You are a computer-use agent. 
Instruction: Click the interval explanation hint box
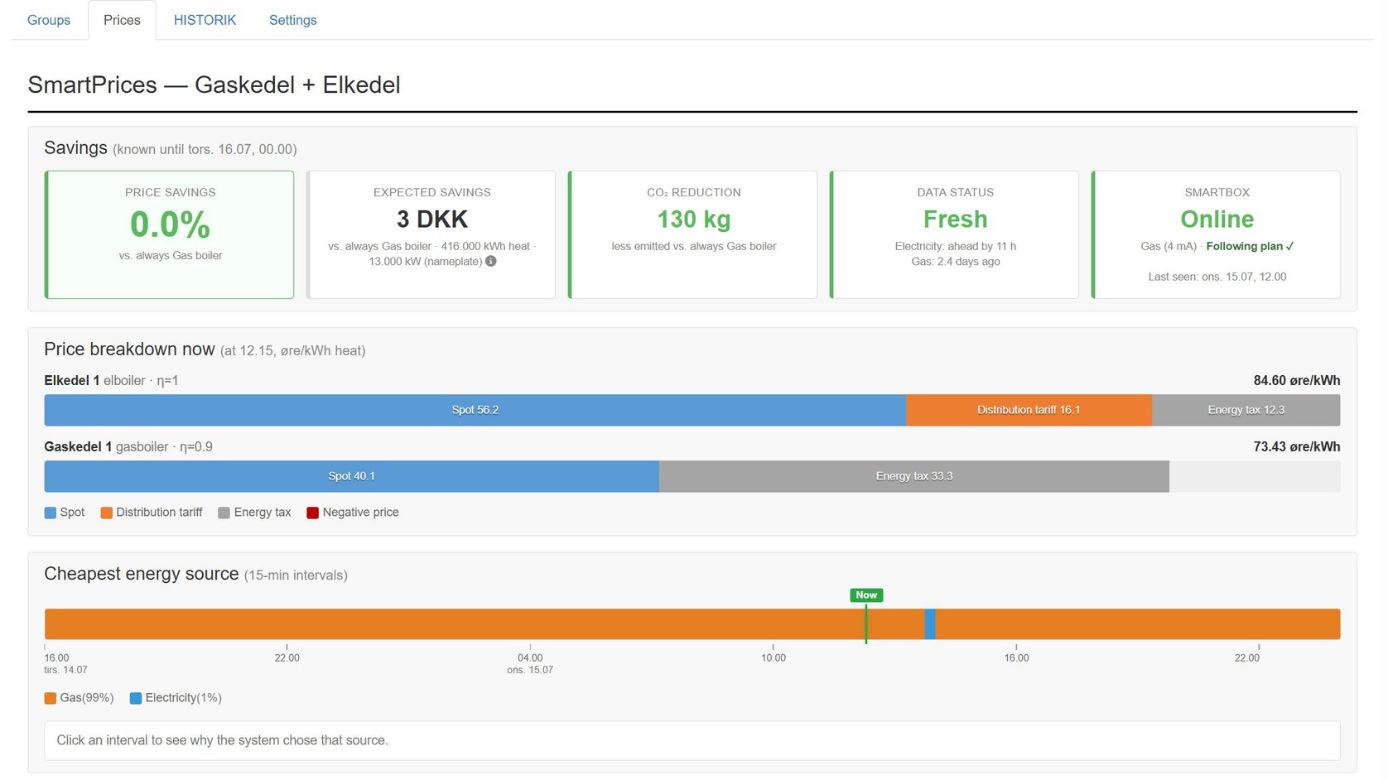(x=692, y=741)
